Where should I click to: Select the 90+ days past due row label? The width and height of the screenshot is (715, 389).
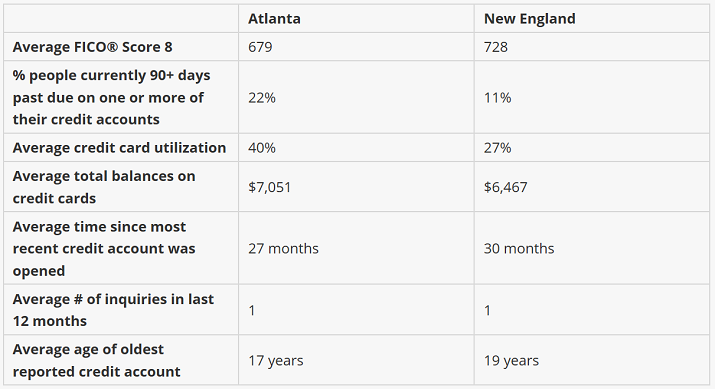(111, 97)
